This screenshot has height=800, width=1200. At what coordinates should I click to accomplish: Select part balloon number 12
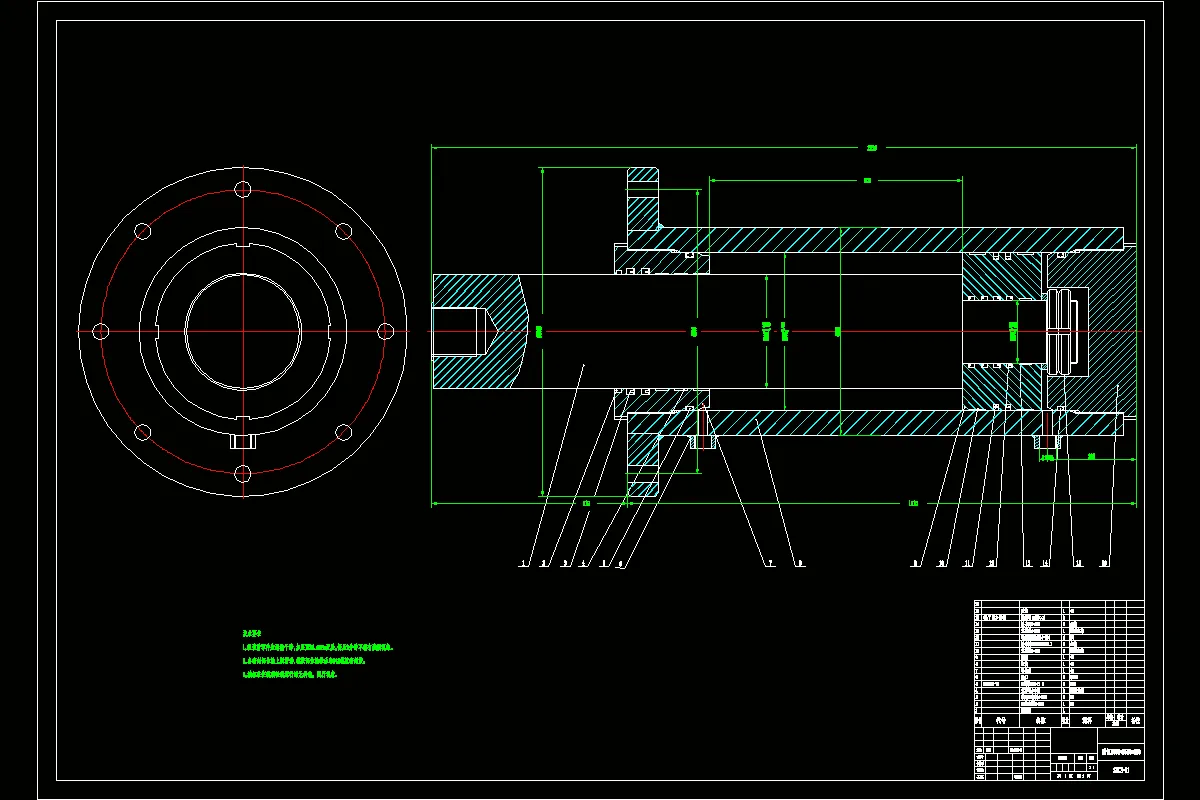pyautogui.click(x=992, y=564)
